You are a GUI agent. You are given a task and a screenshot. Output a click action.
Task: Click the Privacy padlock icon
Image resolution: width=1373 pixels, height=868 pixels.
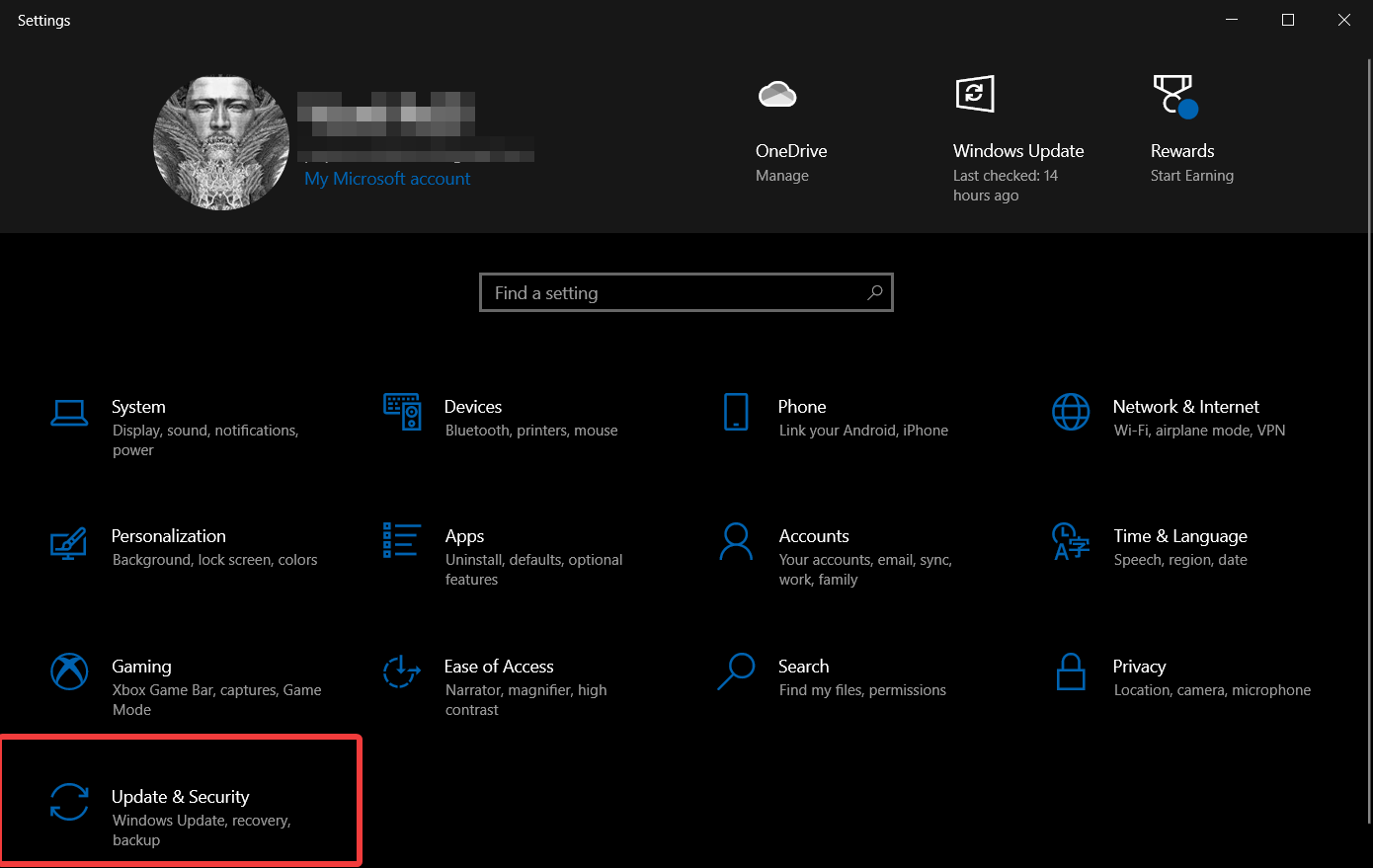[x=1071, y=671]
